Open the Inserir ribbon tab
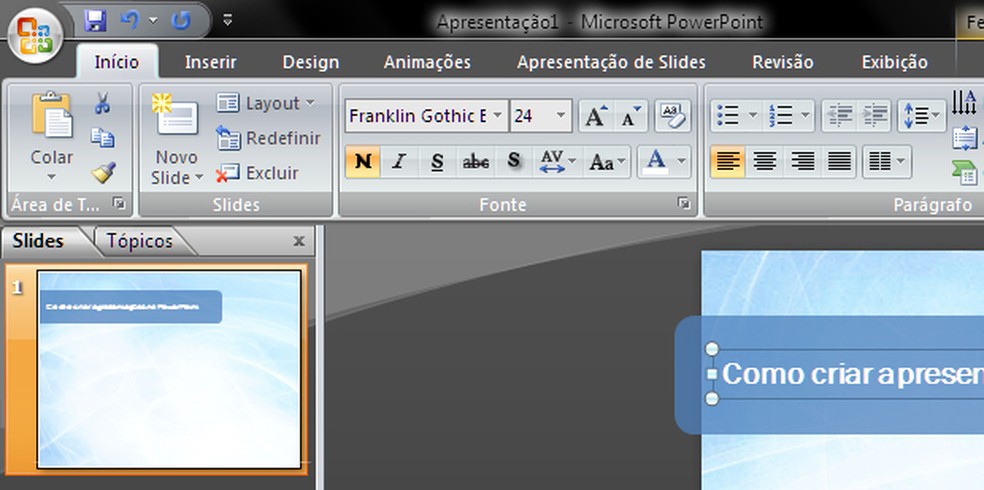This screenshot has width=984, height=490. (211, 62)
